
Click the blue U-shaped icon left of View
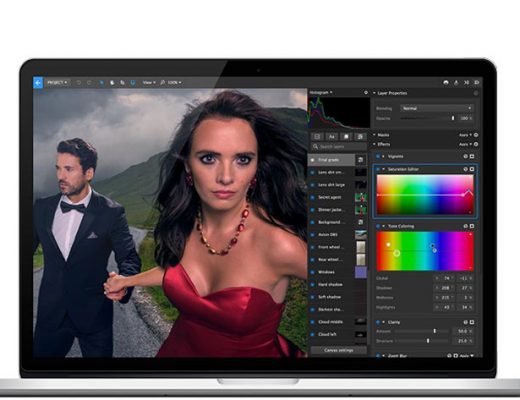133,82
